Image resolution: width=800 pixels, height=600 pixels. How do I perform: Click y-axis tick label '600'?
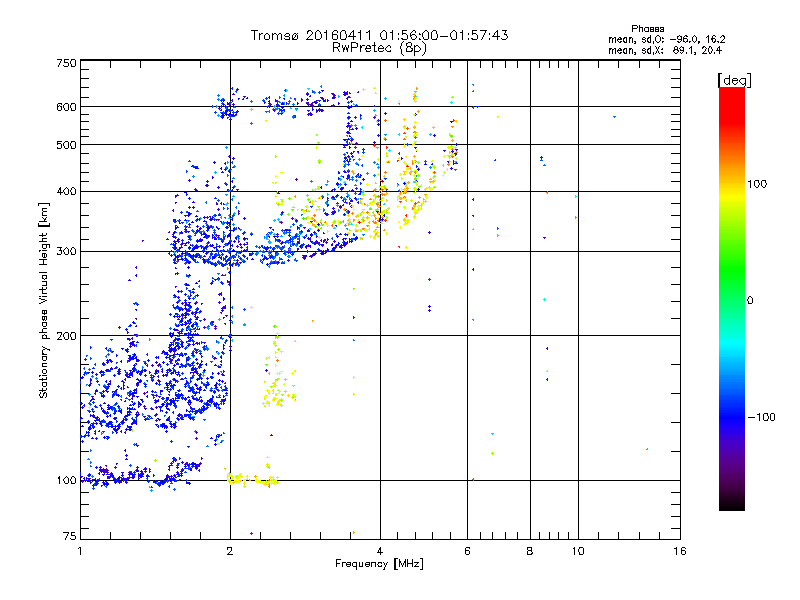[x=66, y=107]
